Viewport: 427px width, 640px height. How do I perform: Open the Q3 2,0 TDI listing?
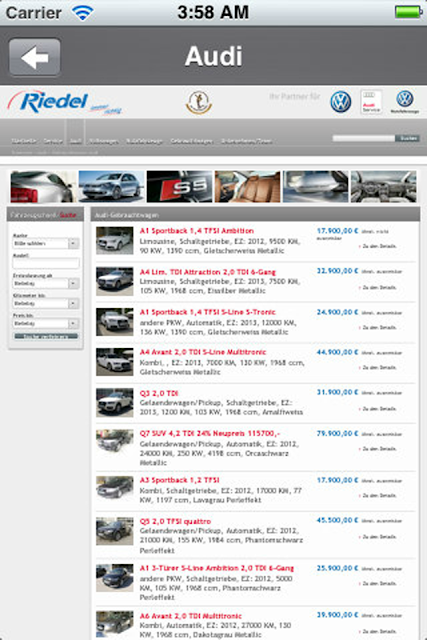pos(159,393)
